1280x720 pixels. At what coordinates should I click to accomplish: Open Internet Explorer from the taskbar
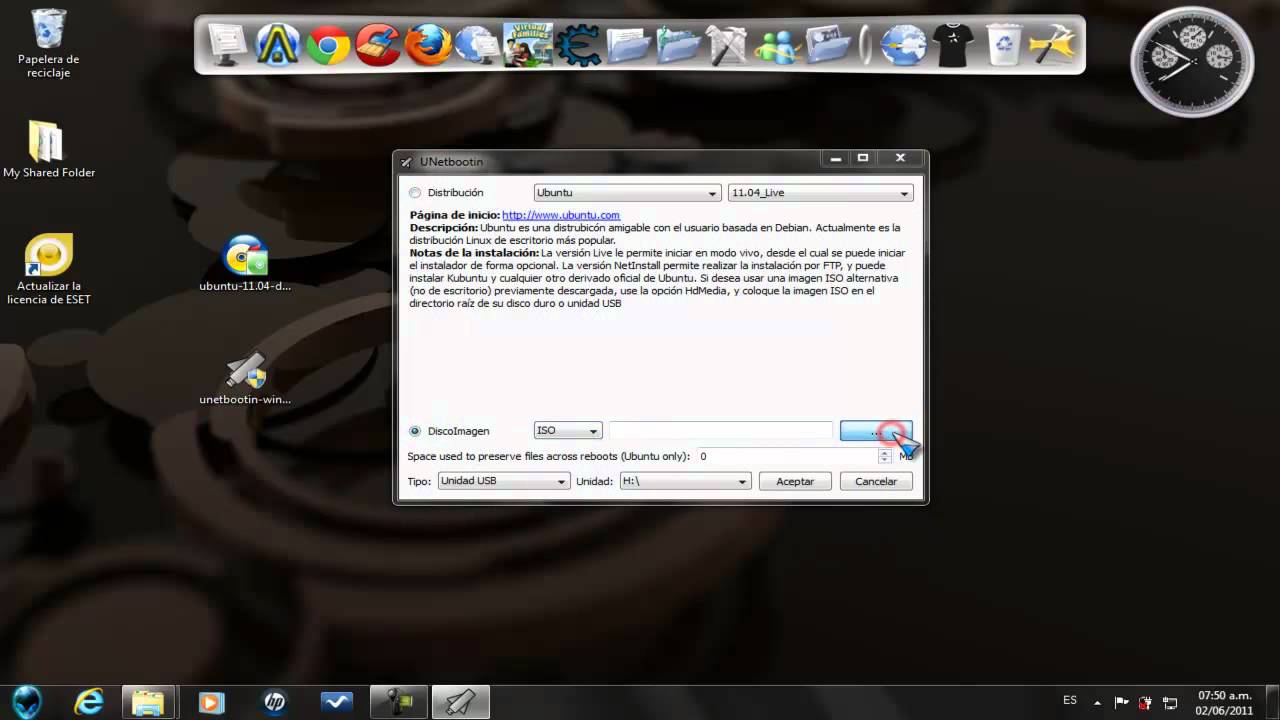[89, 702]
